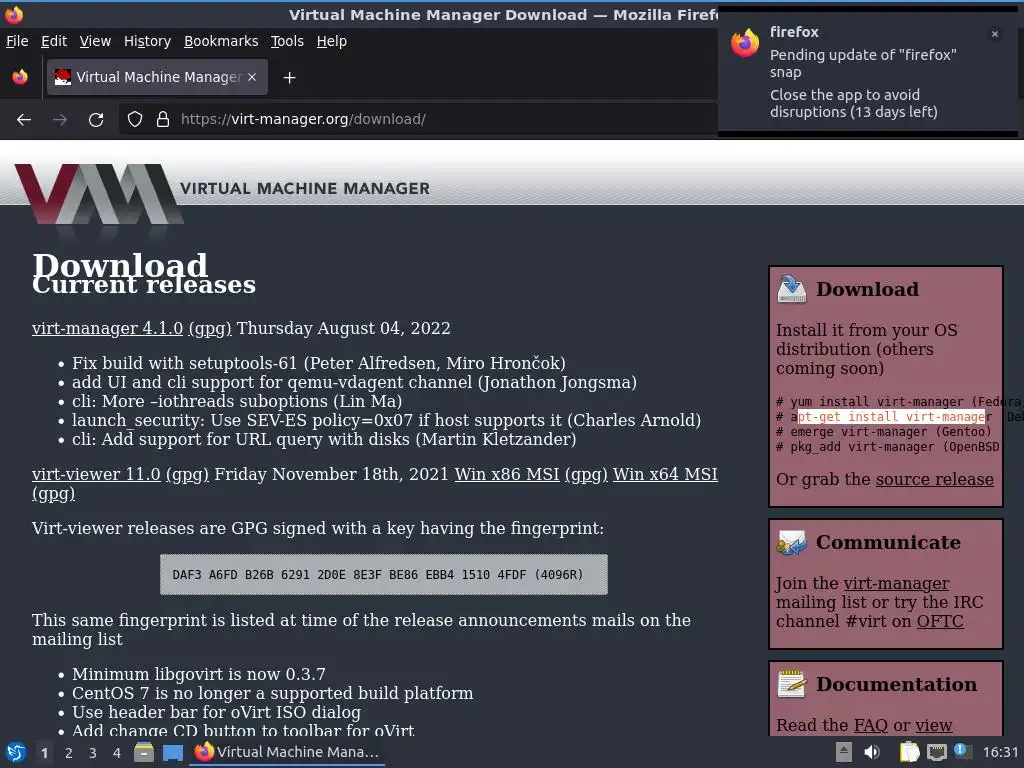
Task: Open the file manager icon in taskbar
Action: [144, 752]
